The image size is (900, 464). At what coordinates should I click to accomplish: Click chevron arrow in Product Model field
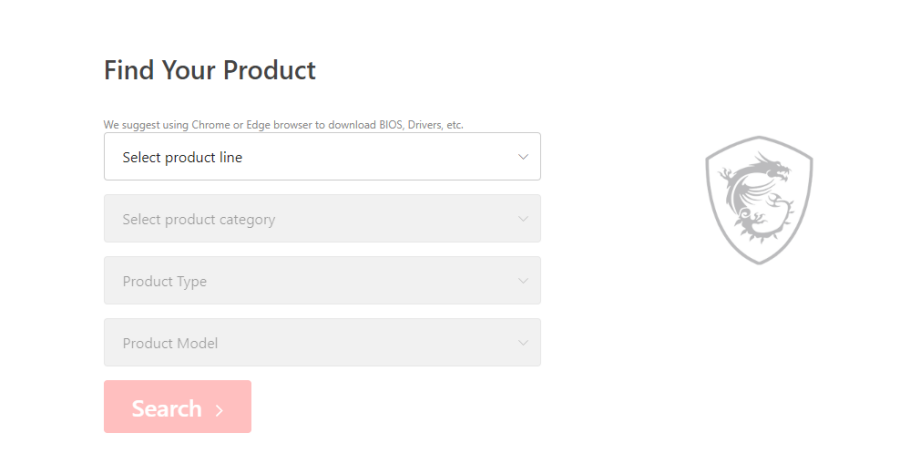tap(522, 343)
